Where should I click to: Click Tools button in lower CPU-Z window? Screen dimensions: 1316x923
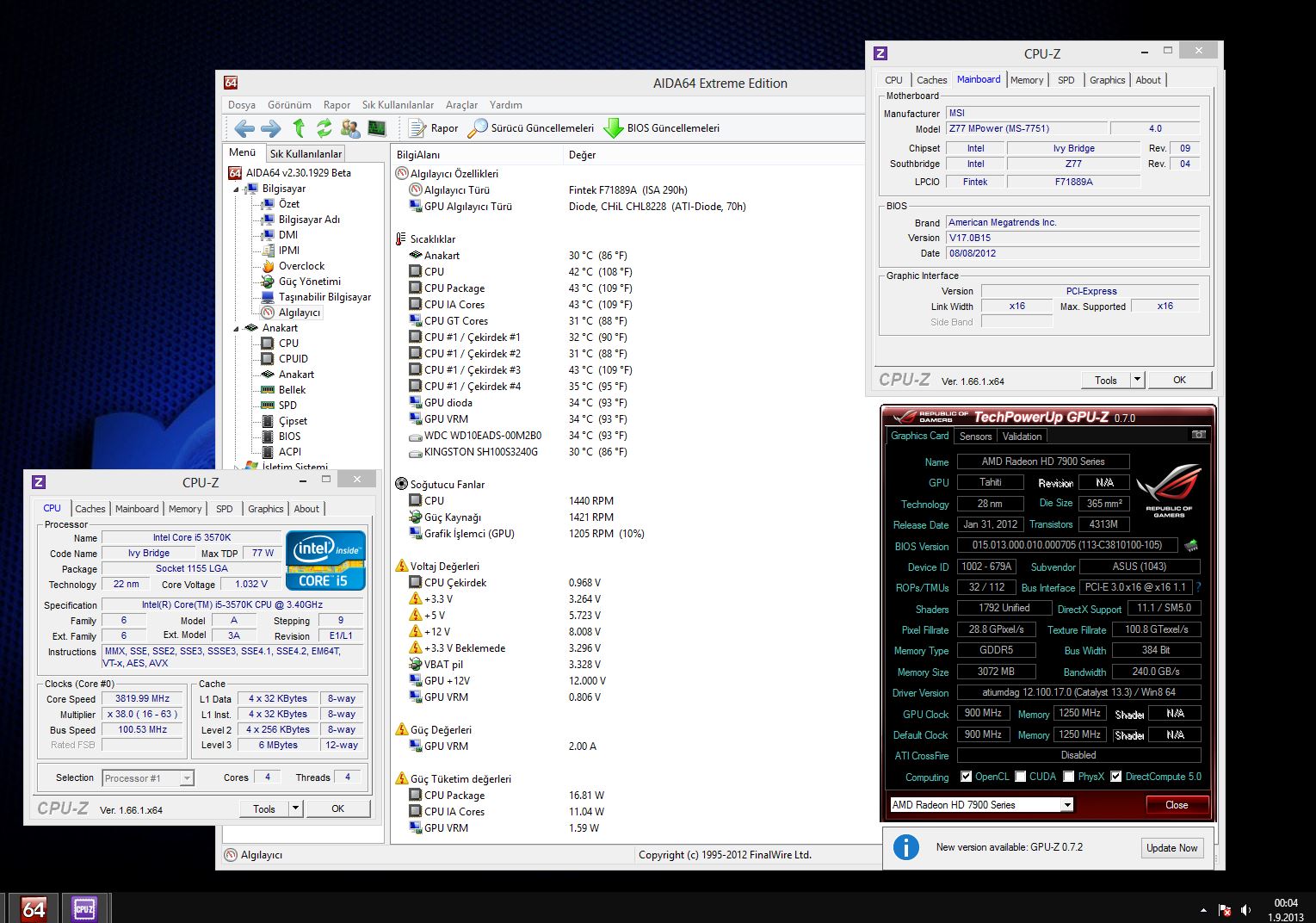coord(264,808)
